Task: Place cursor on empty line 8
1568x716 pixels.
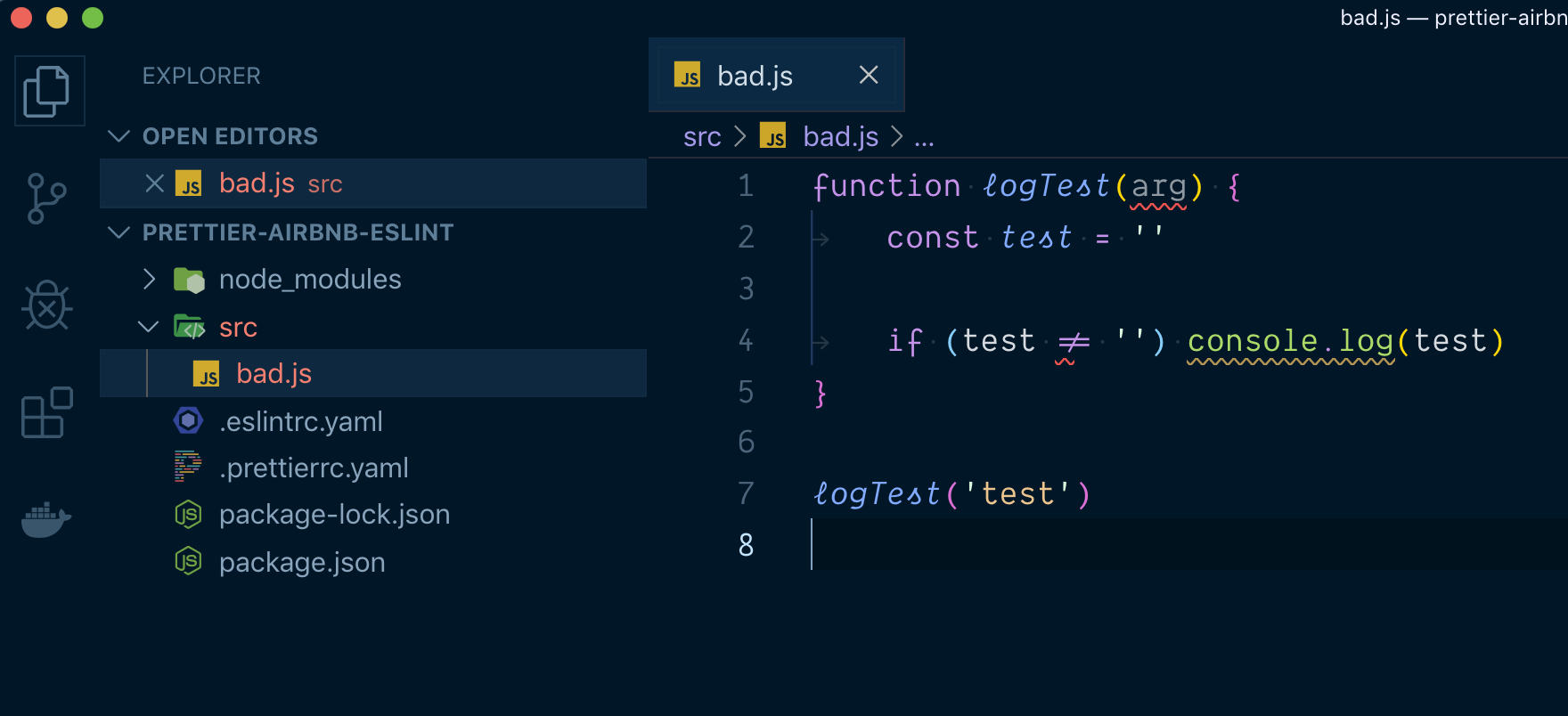Action: 1188,544
